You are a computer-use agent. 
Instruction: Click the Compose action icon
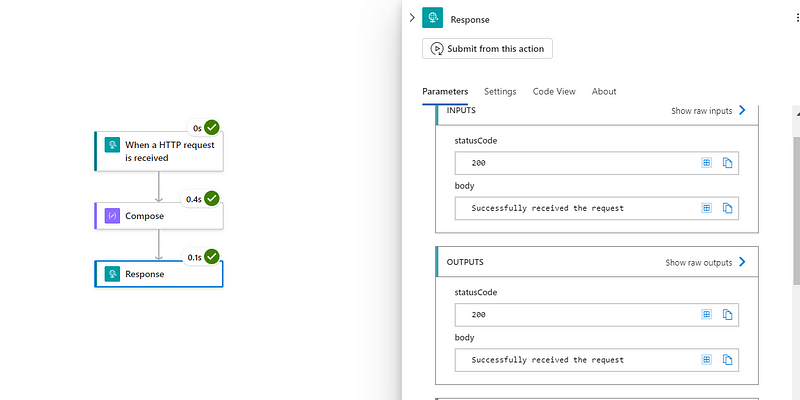click(x=112, y=216)
